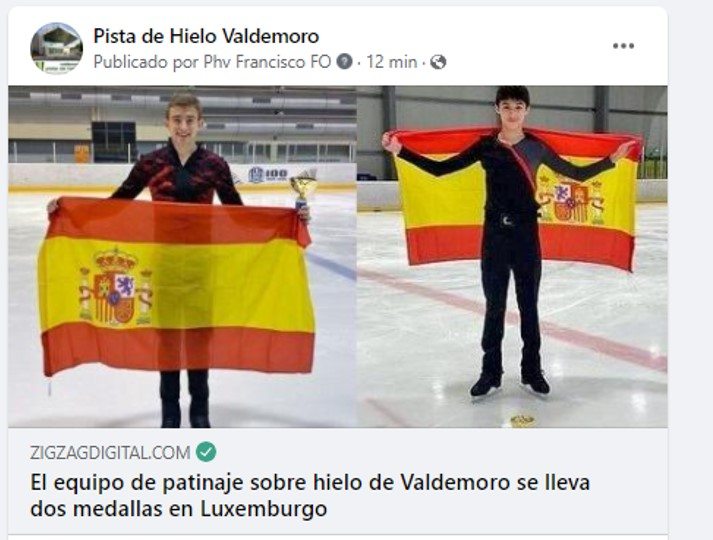Open left photo of smiling skater
This screenshot has height=540, width=713.
pyautogui.click(x=182, y=256)
